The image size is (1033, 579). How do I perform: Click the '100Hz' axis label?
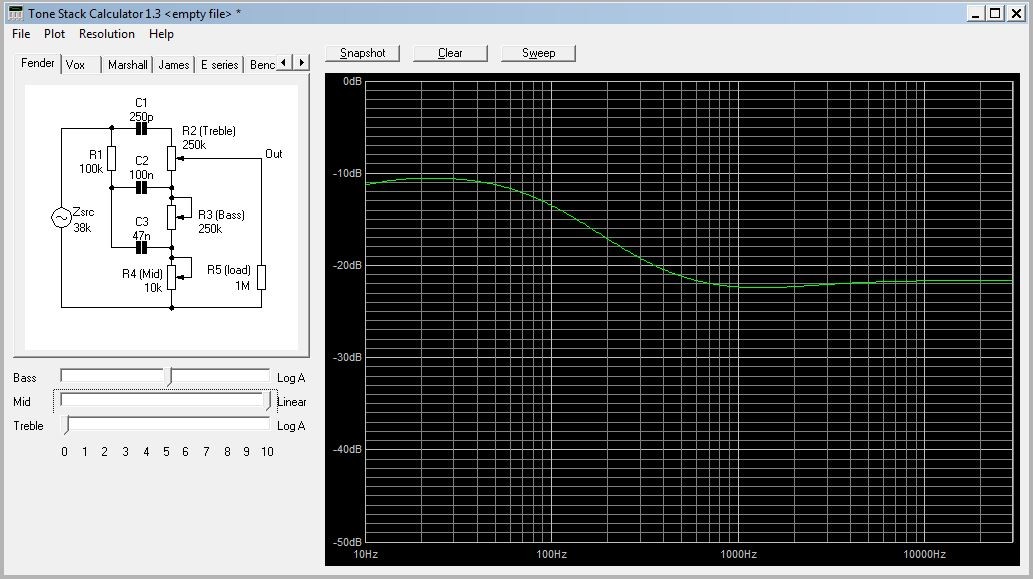point(551,554)
